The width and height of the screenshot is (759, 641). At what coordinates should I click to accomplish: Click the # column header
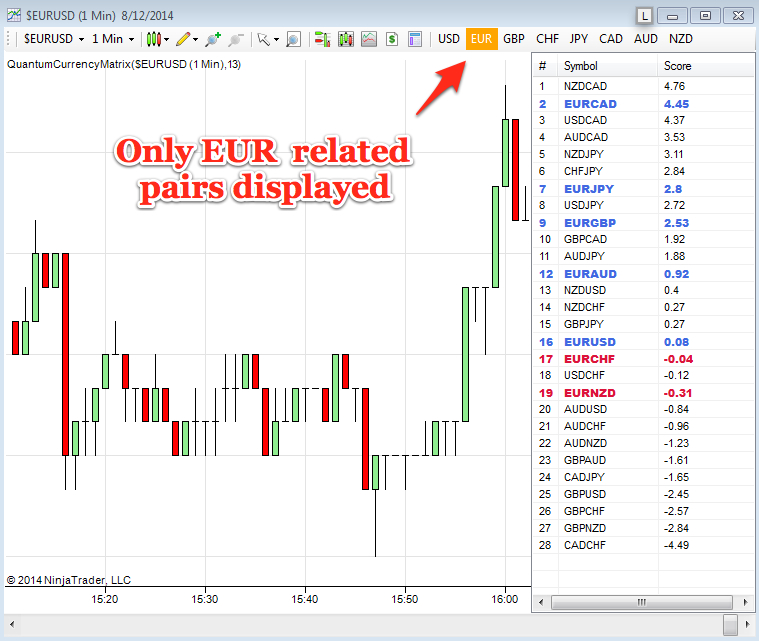[x=546, y=66]
